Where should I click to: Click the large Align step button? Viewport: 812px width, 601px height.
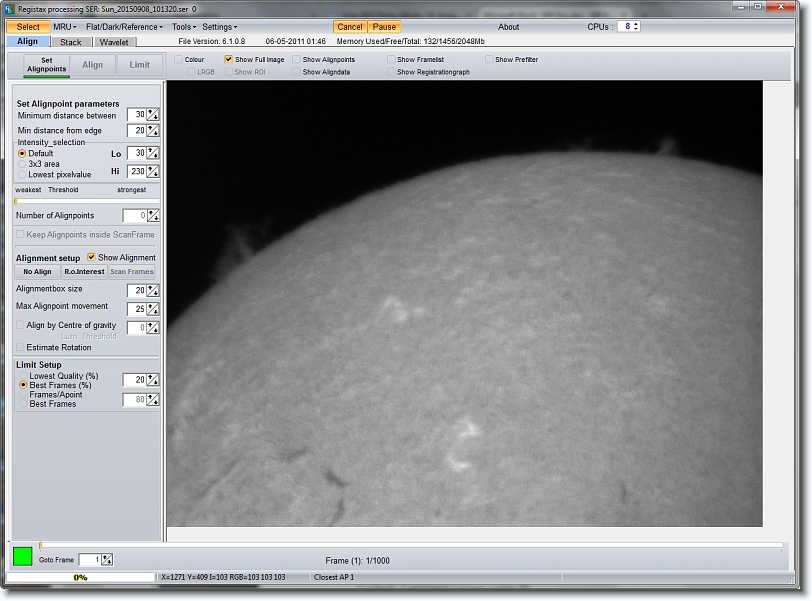[93, 65]
